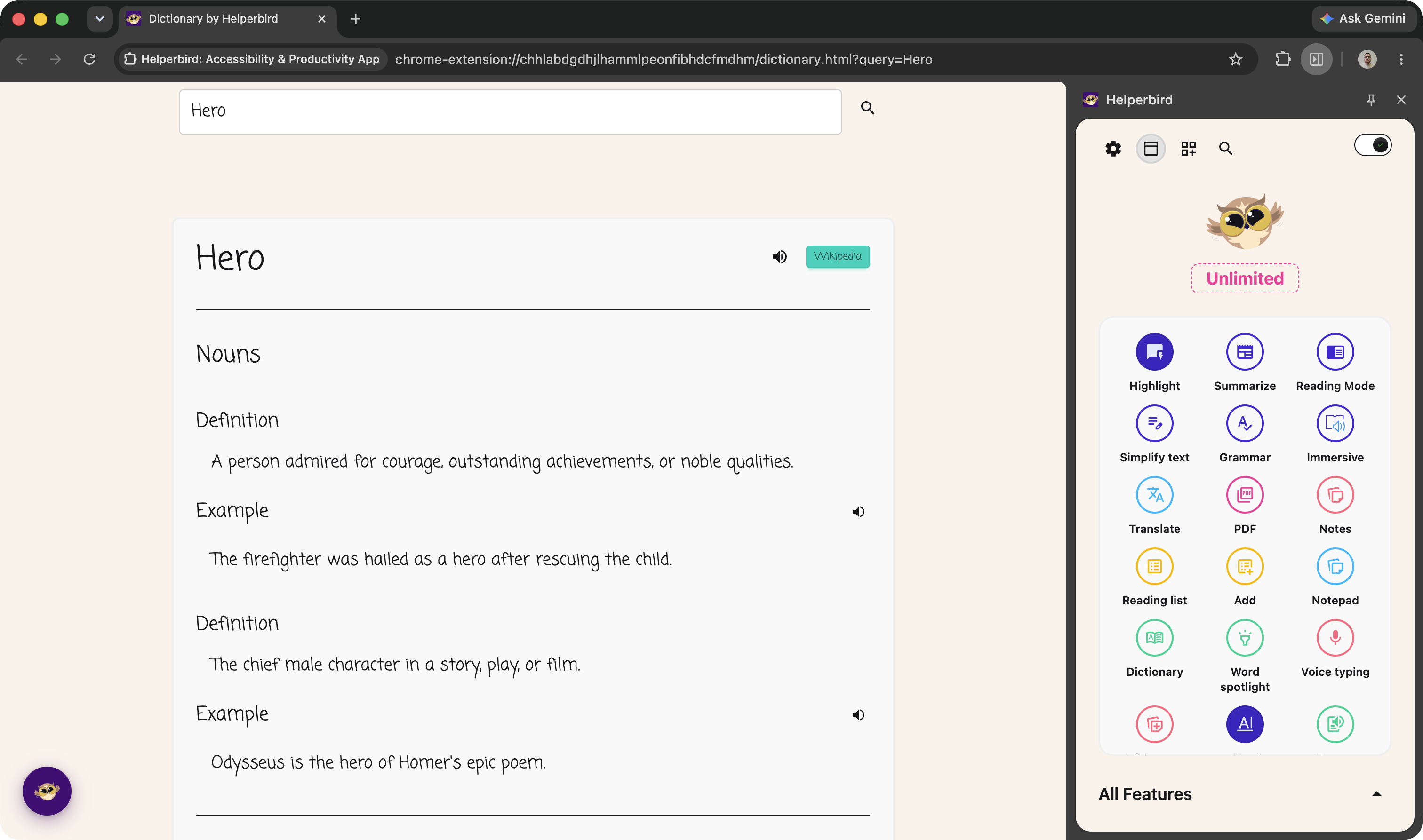
Task: Close the Dictionary by Helperbird tab
Action: click(x=321, y=19)
